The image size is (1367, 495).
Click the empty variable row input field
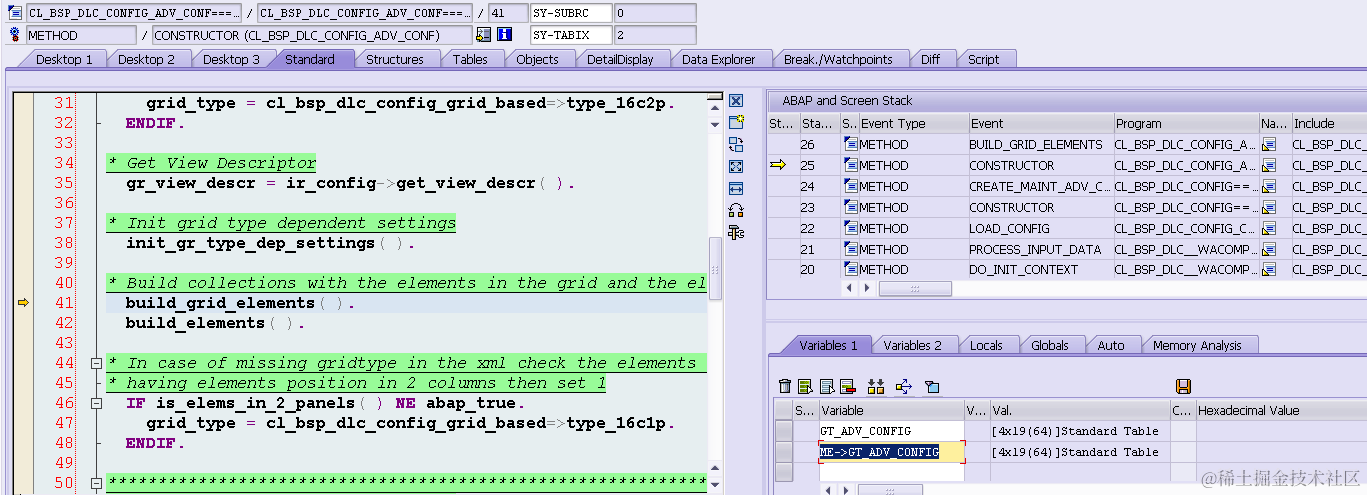(x=891, y=472)
